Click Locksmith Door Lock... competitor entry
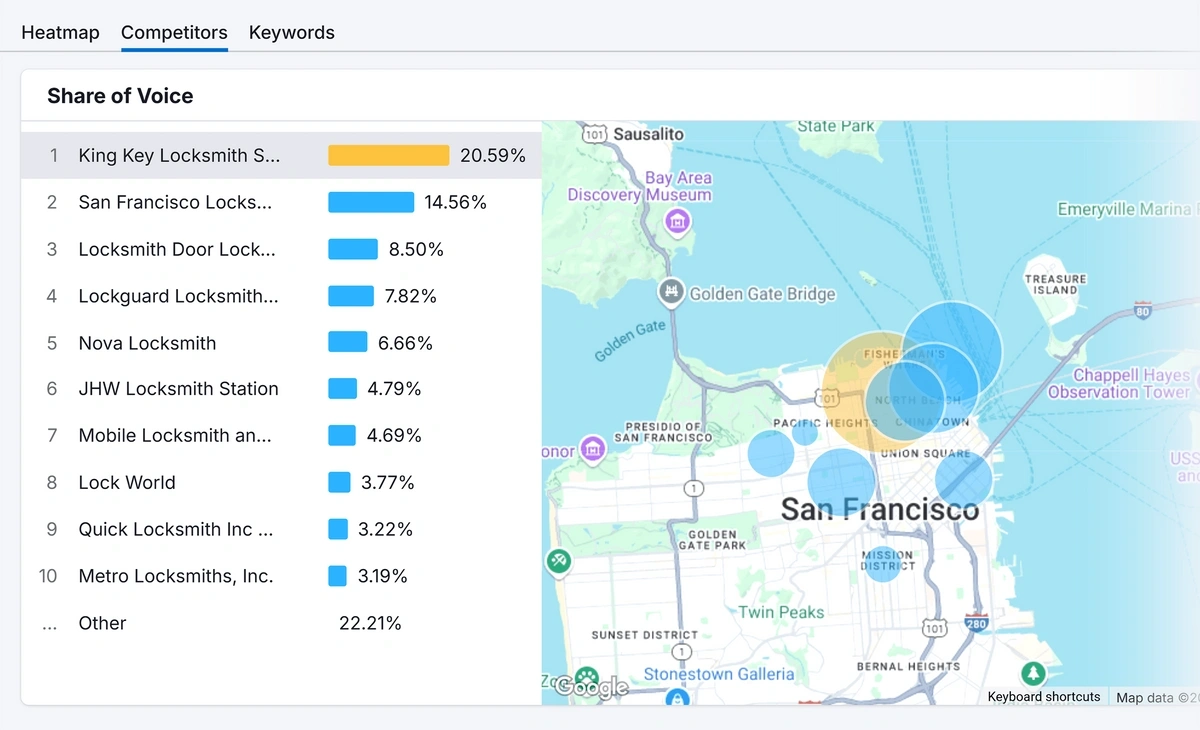The height and width of the screenshot is (730, 1200). click(281, 249)
